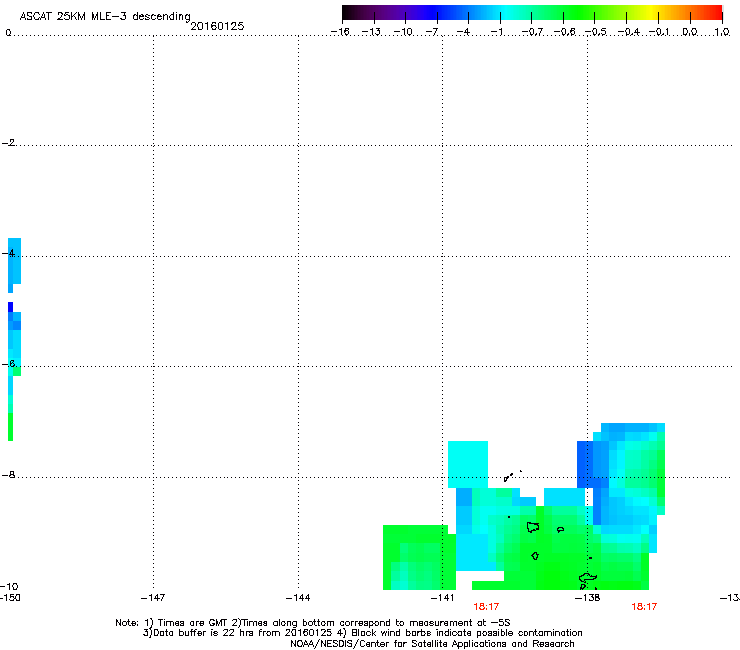Click the yellow section of the colorbar
The height and width of the screenshot is (650, 740).
click(653, 12)
